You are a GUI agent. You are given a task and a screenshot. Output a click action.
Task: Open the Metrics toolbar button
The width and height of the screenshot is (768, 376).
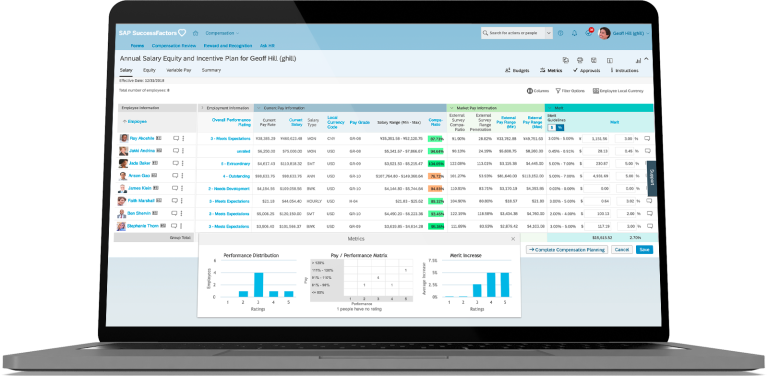pos(551,70)
